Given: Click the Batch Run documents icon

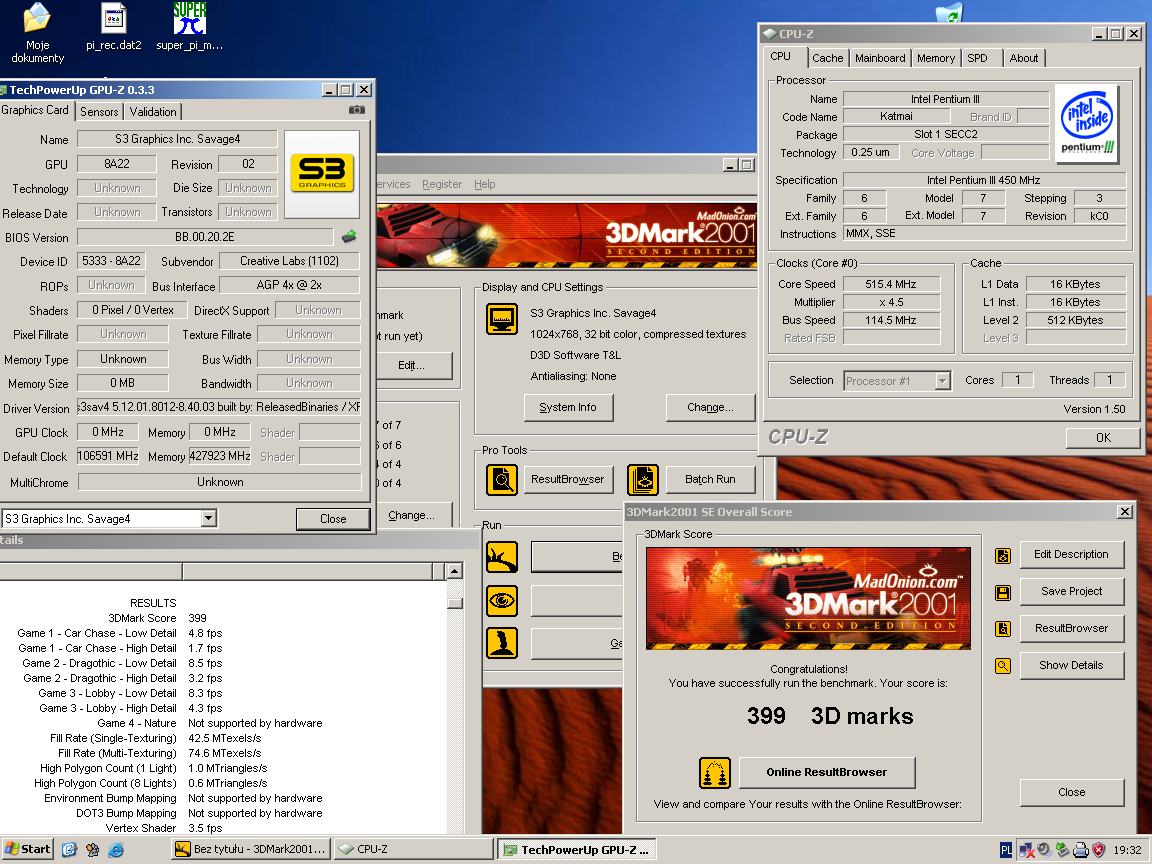Looking at the screenshot, I should (643, 480).
